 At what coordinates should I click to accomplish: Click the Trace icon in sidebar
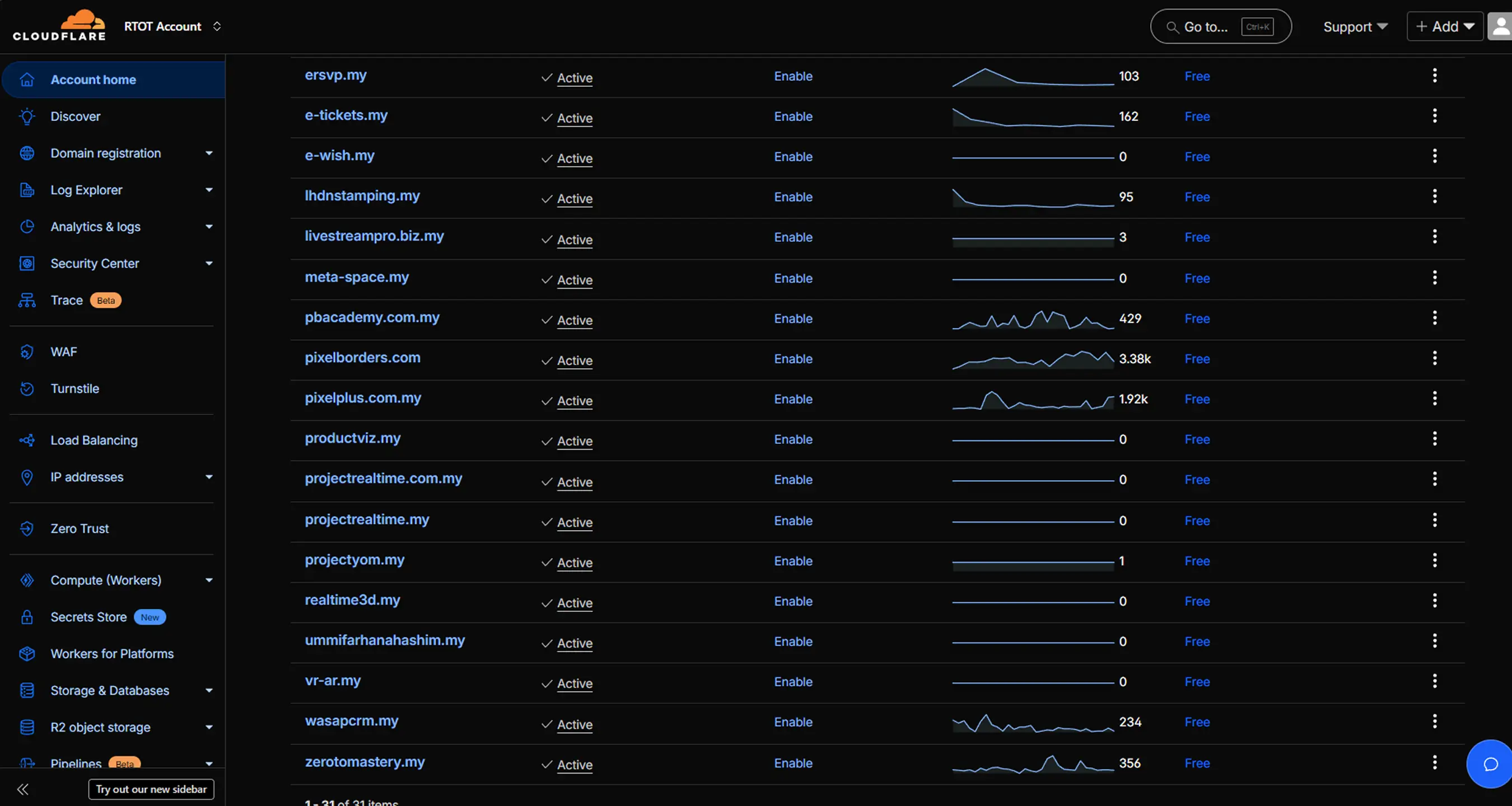click(27, 301)
